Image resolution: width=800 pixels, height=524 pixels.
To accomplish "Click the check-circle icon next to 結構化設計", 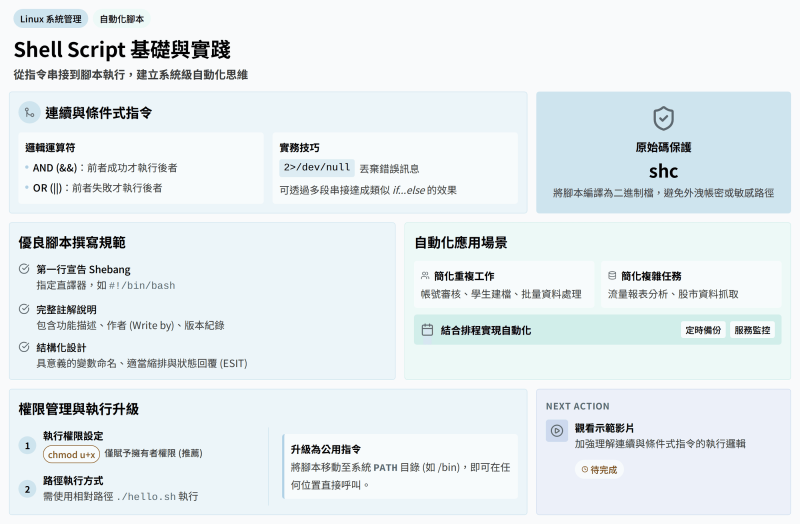I will tap(24, 347).
